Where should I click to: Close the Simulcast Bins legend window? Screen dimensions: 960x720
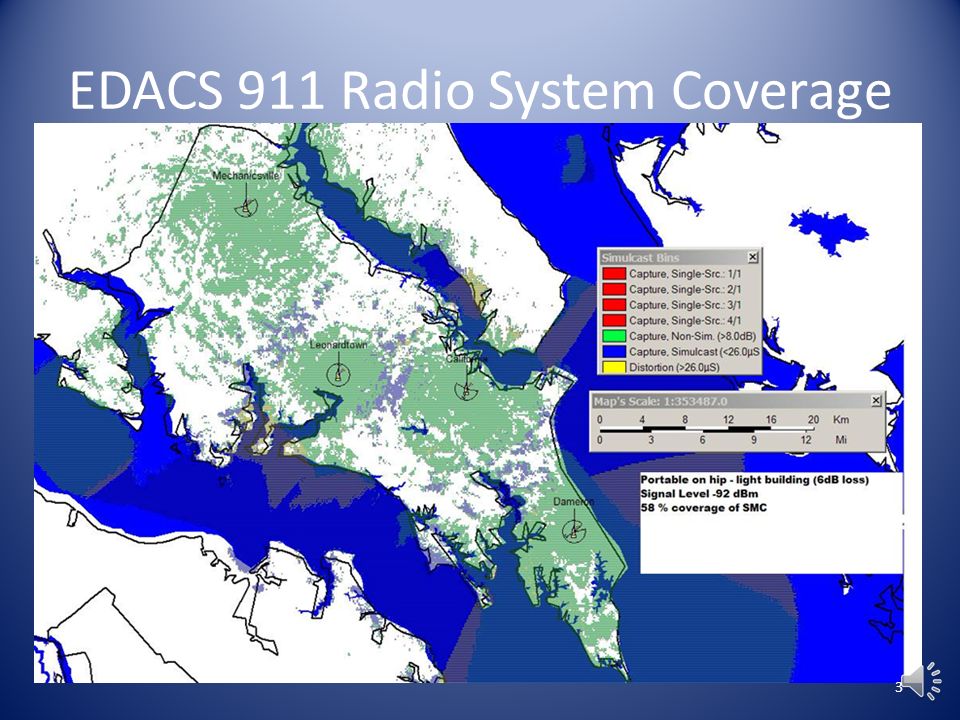[752, 257]
